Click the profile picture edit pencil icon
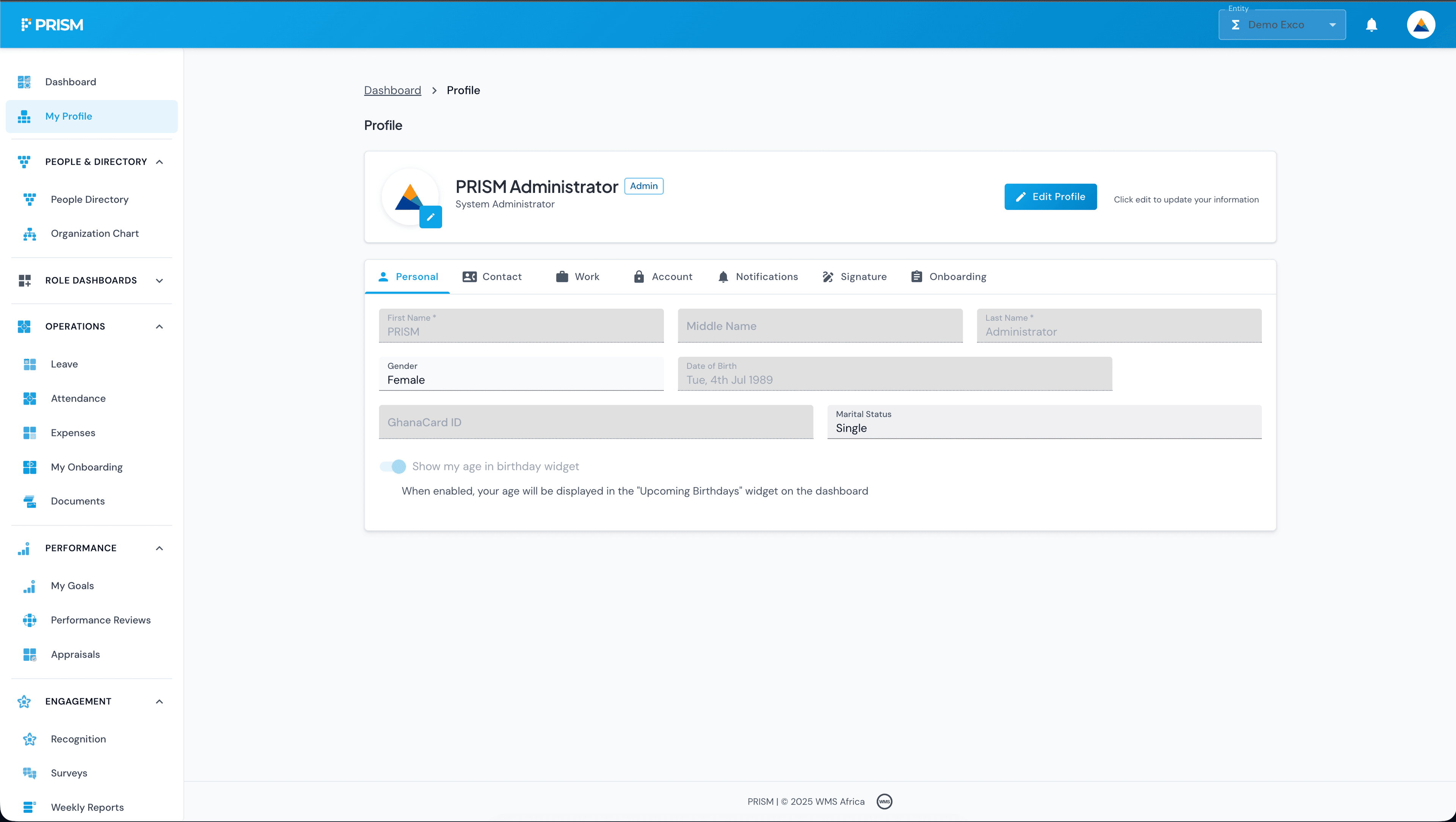This screenshot has width=1456, height=822. (431, 217)
